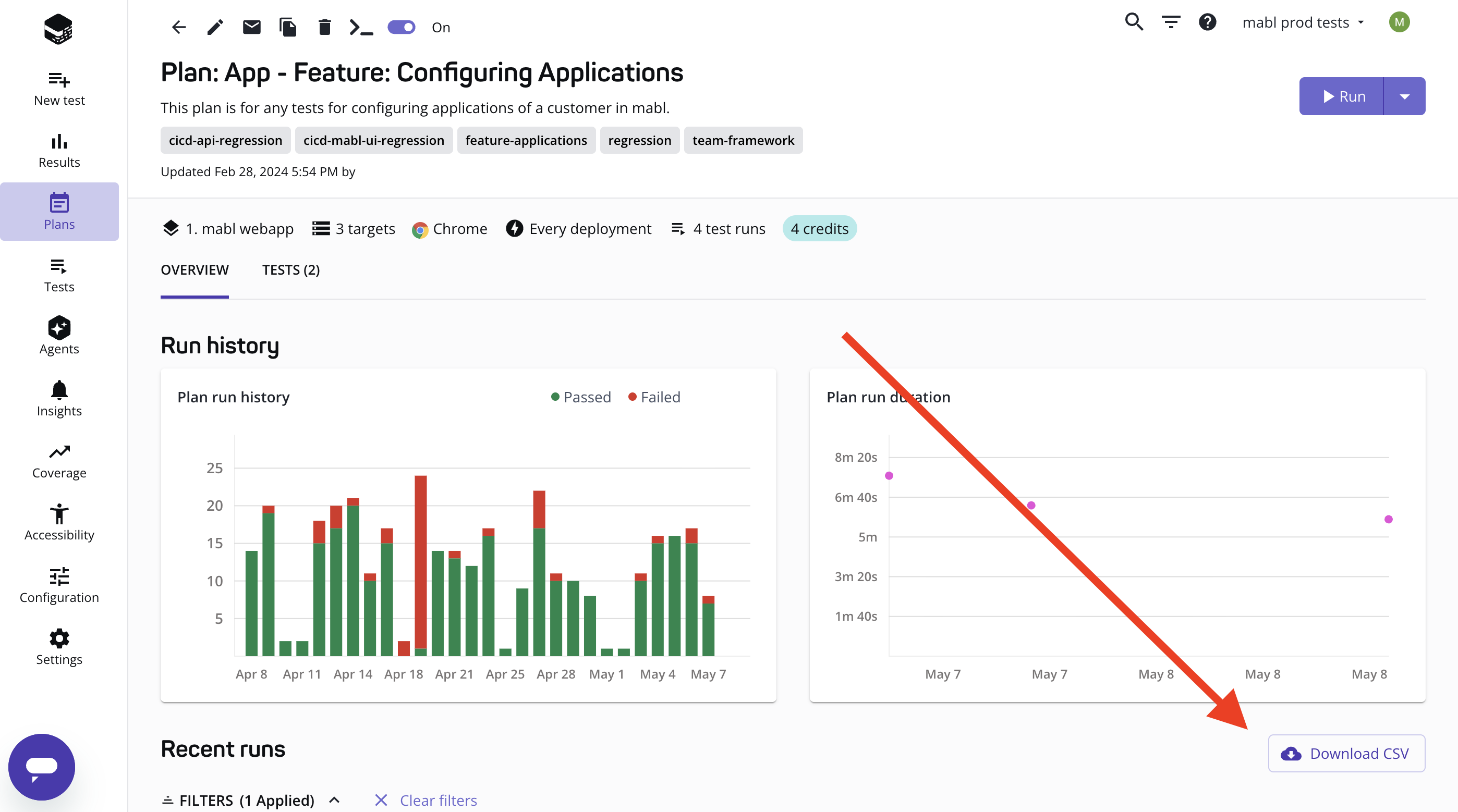Click the email envelope icon
Screen dimensions: 1458x812
point(251,27)
